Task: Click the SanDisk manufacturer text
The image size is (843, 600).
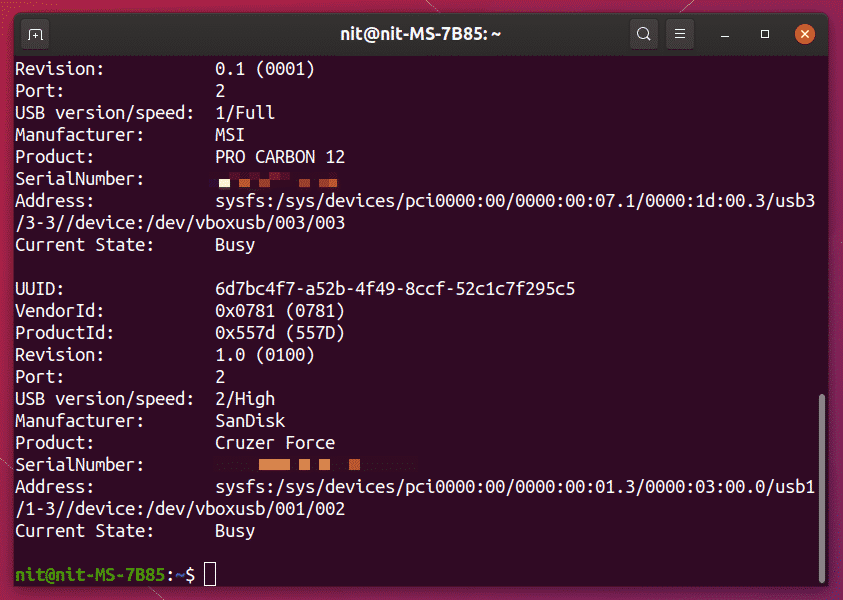Action: [250, 421]
